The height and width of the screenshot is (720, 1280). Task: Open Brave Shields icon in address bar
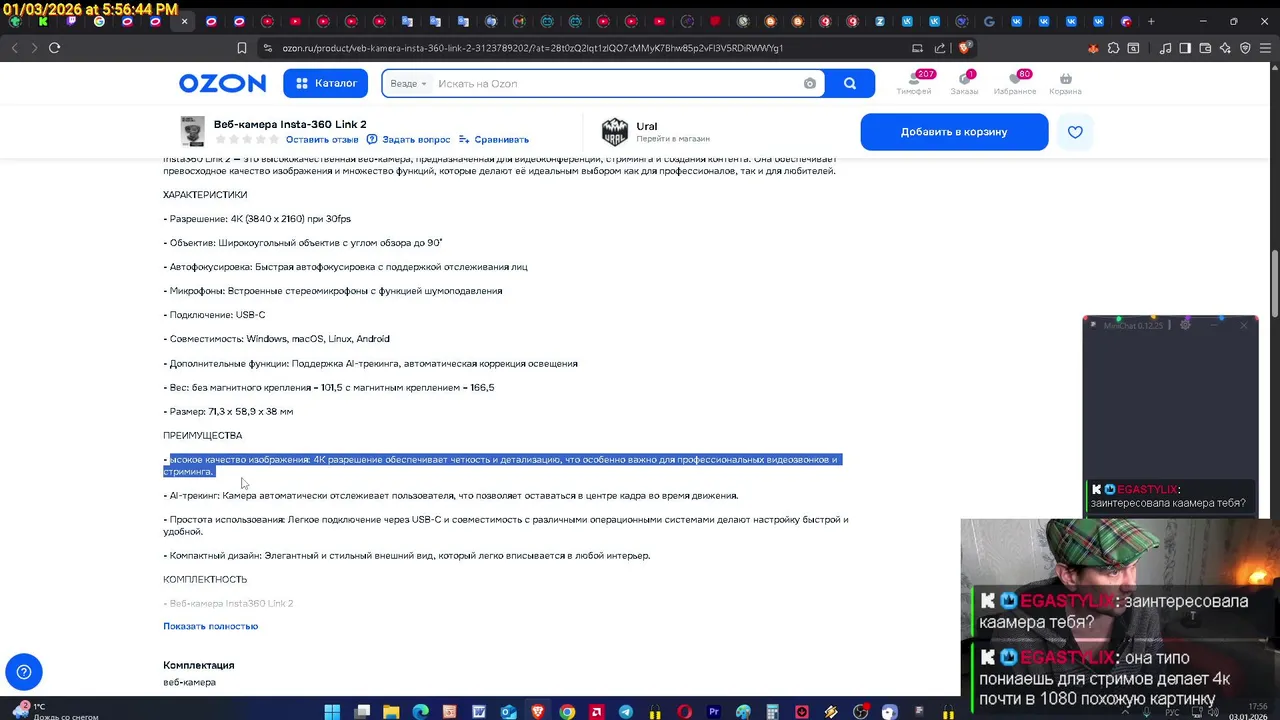point(965,47)
